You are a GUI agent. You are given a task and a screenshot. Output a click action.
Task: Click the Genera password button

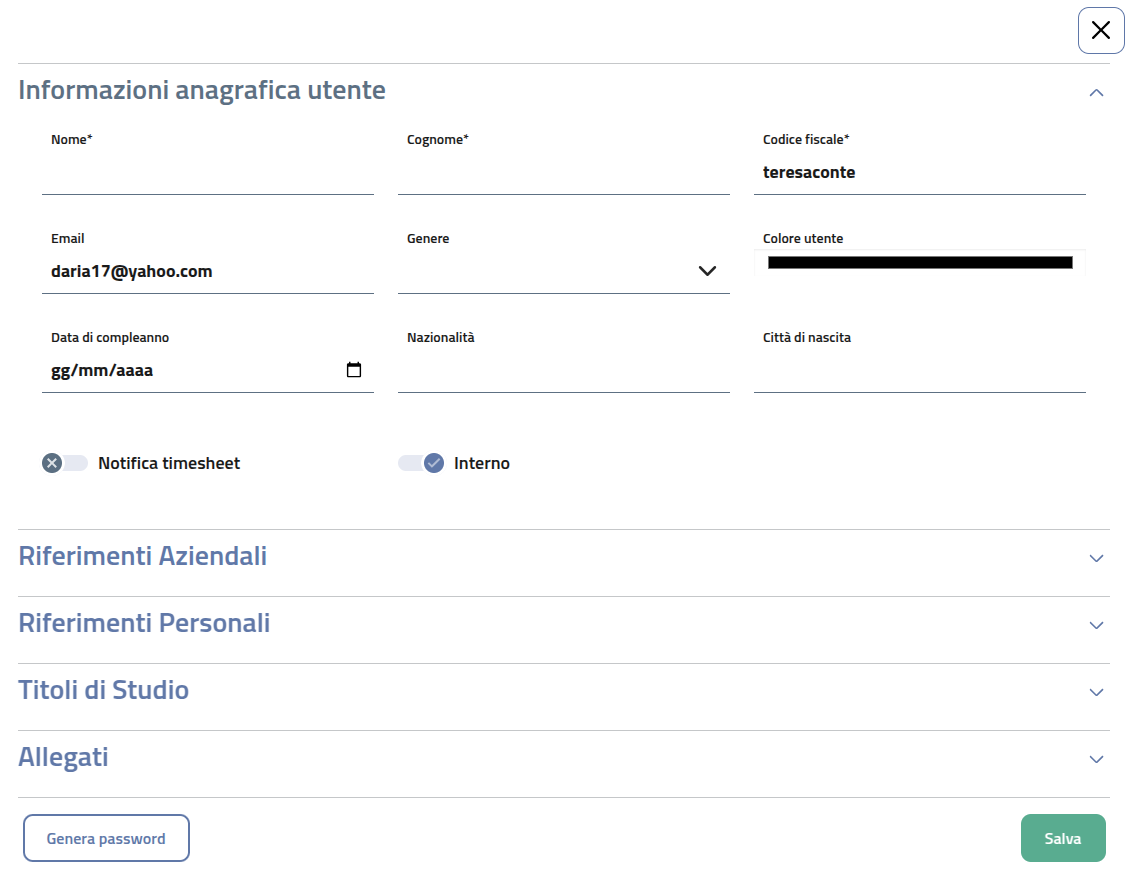106,838
